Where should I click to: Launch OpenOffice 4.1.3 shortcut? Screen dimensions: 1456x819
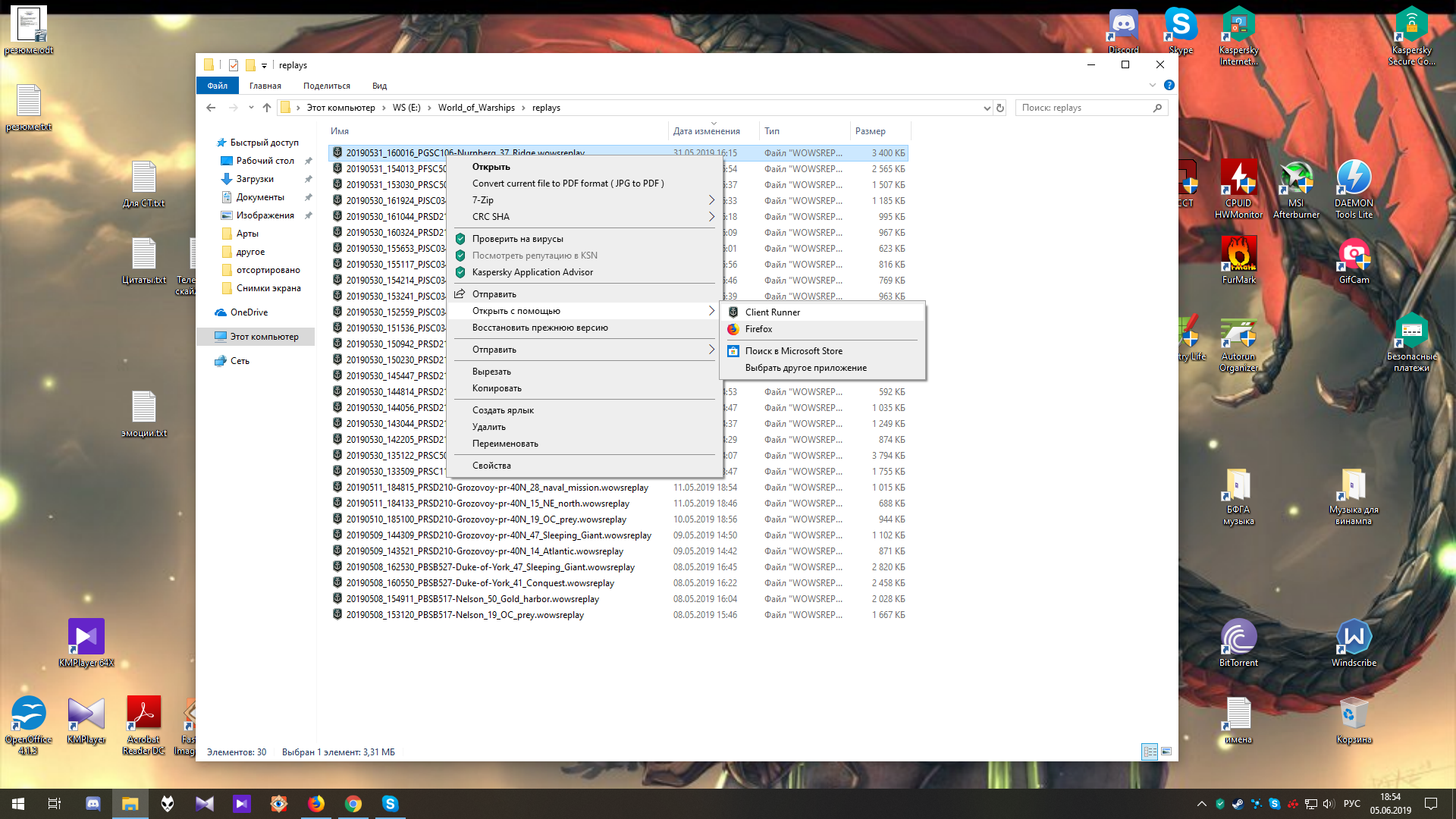pos(28,725)
